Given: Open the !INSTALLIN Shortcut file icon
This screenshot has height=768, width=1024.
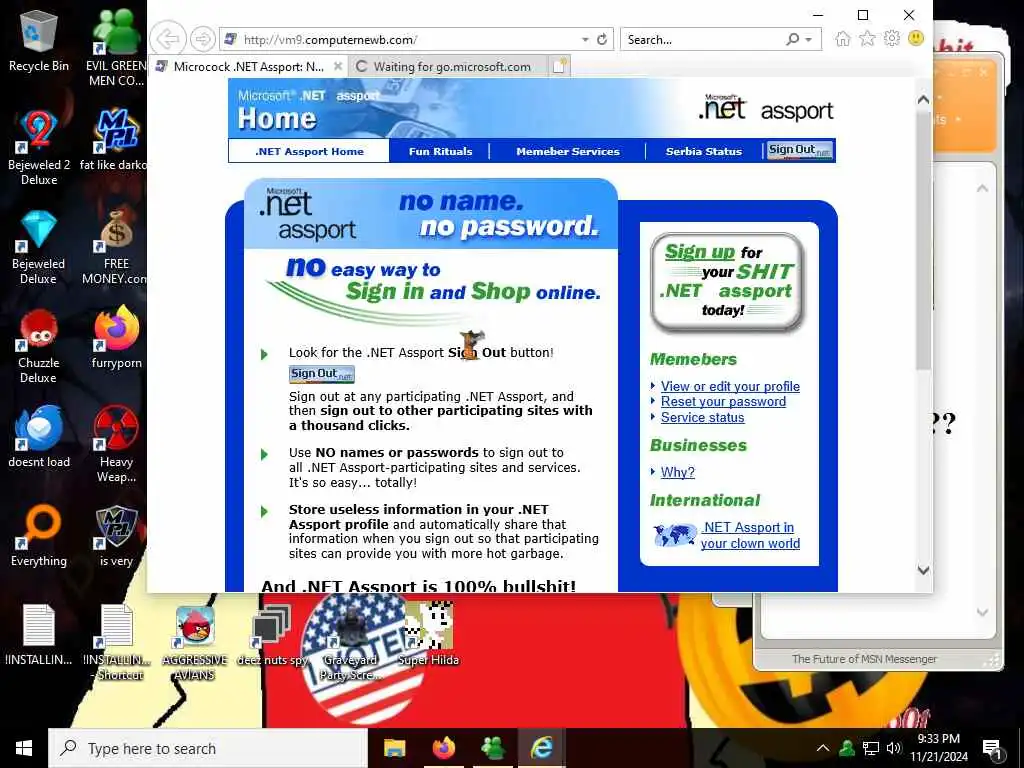Looking at the screenshot, I should [117, 641].
